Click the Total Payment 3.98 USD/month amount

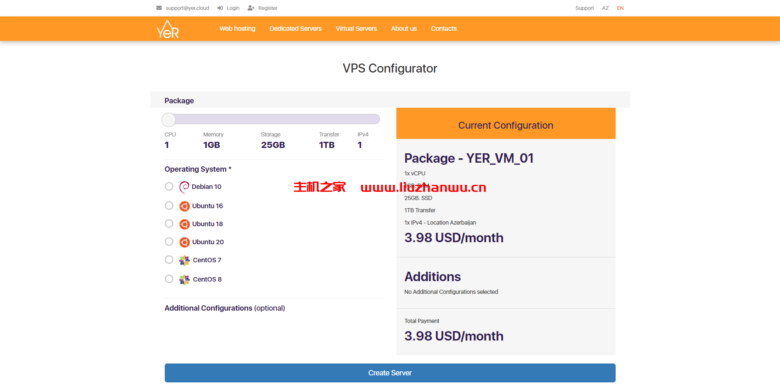click(x=454, y=336)
